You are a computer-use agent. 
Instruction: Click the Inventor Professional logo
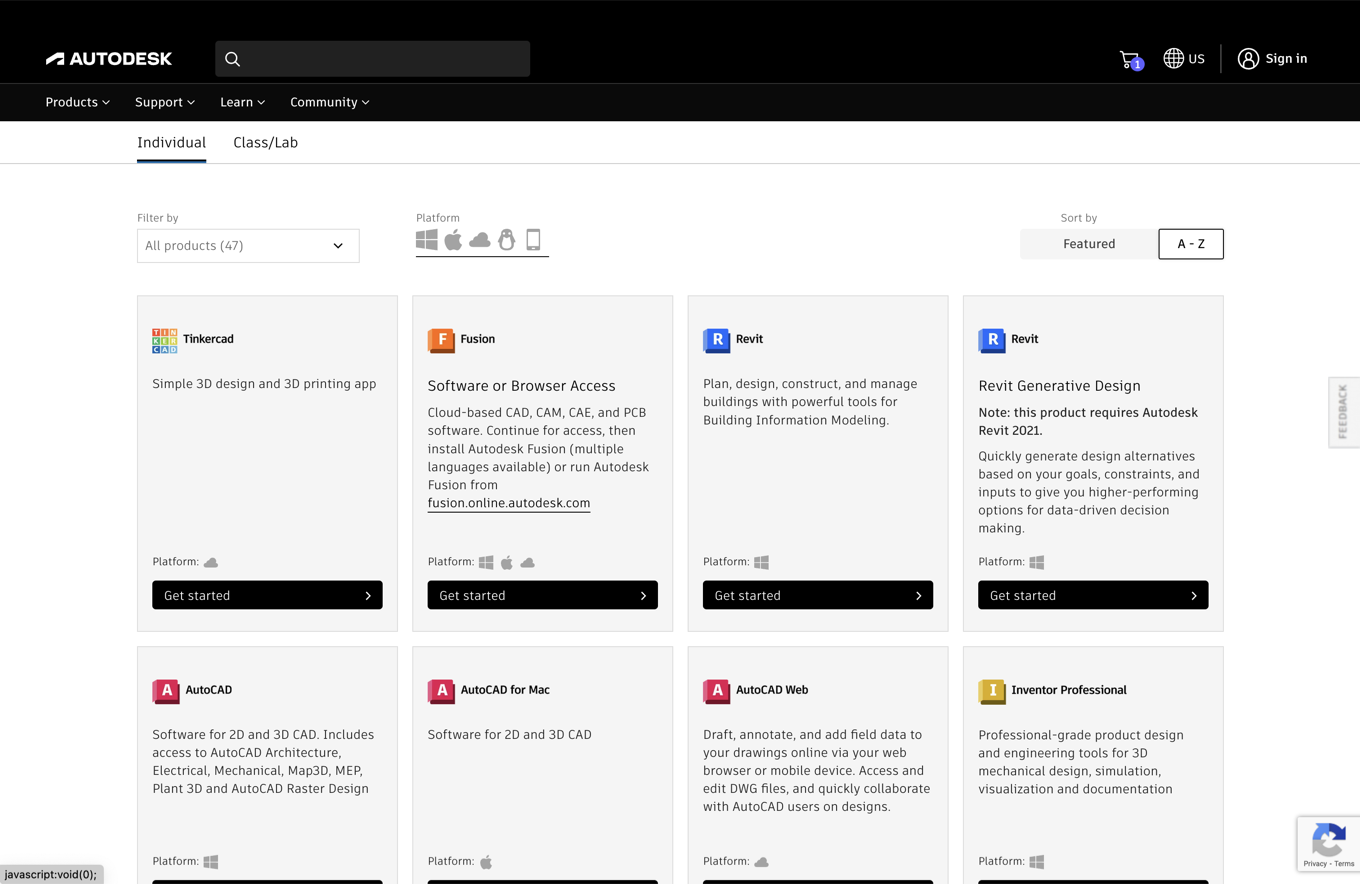[992, 690]
